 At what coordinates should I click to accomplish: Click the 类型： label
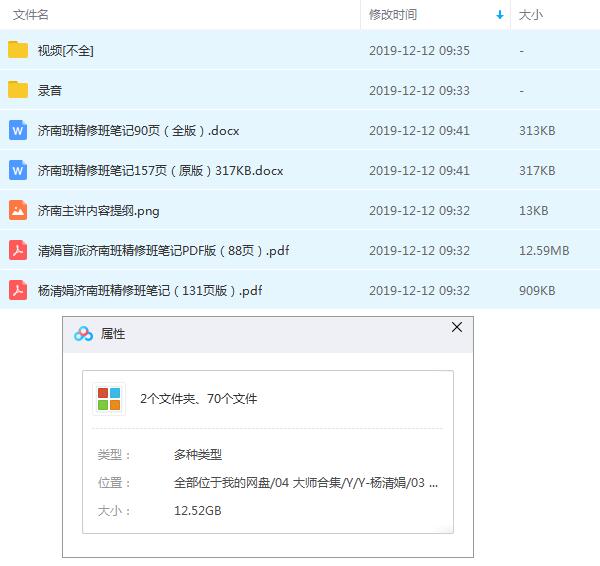(114, 455)
